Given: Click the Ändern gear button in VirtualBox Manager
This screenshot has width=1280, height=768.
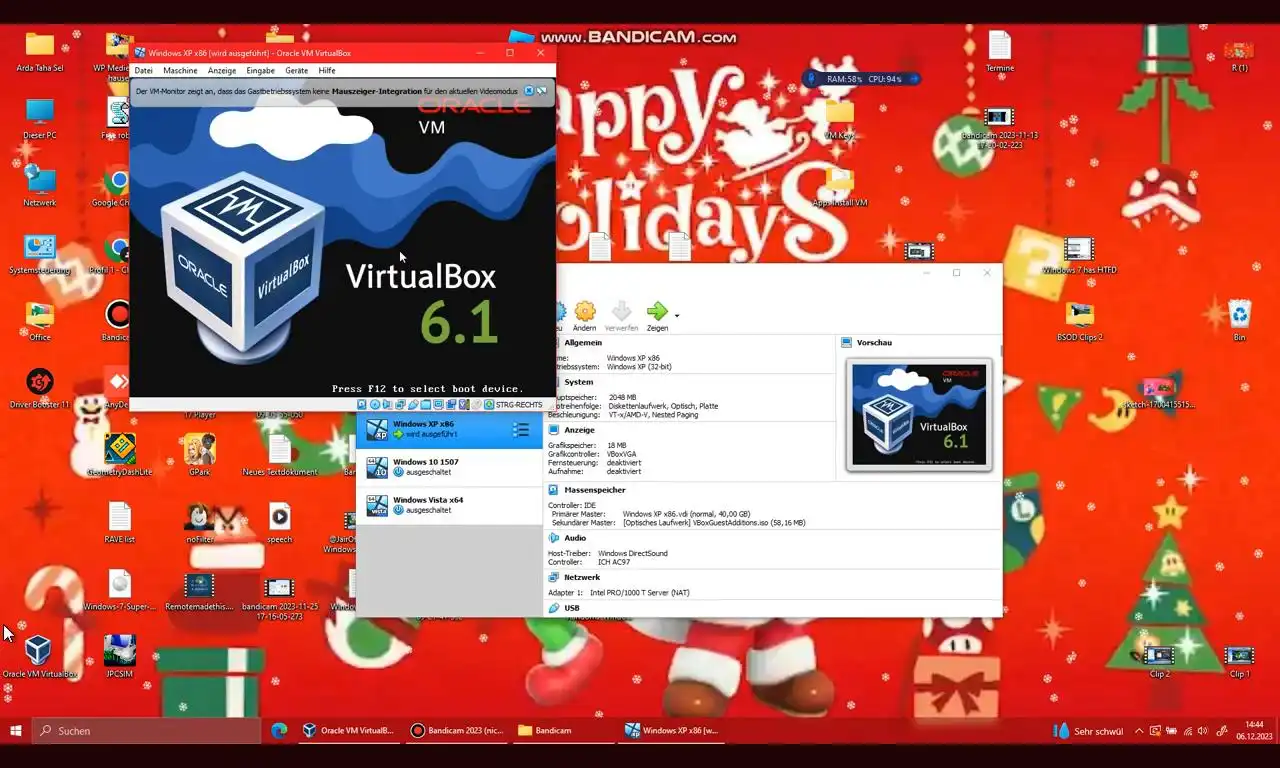Looking at the screenshot, I should click(585, 316).
